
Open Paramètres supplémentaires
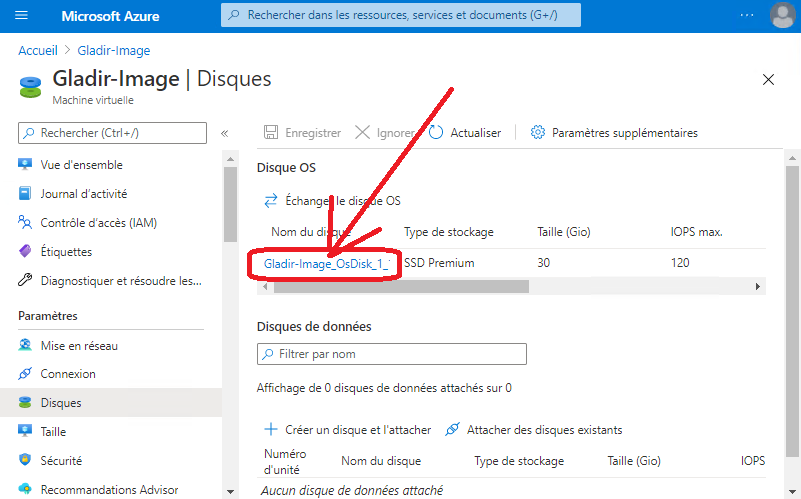614,133
